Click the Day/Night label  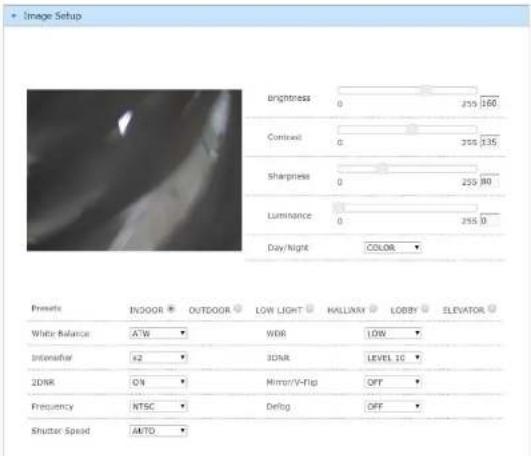click(x=288, y=248)
